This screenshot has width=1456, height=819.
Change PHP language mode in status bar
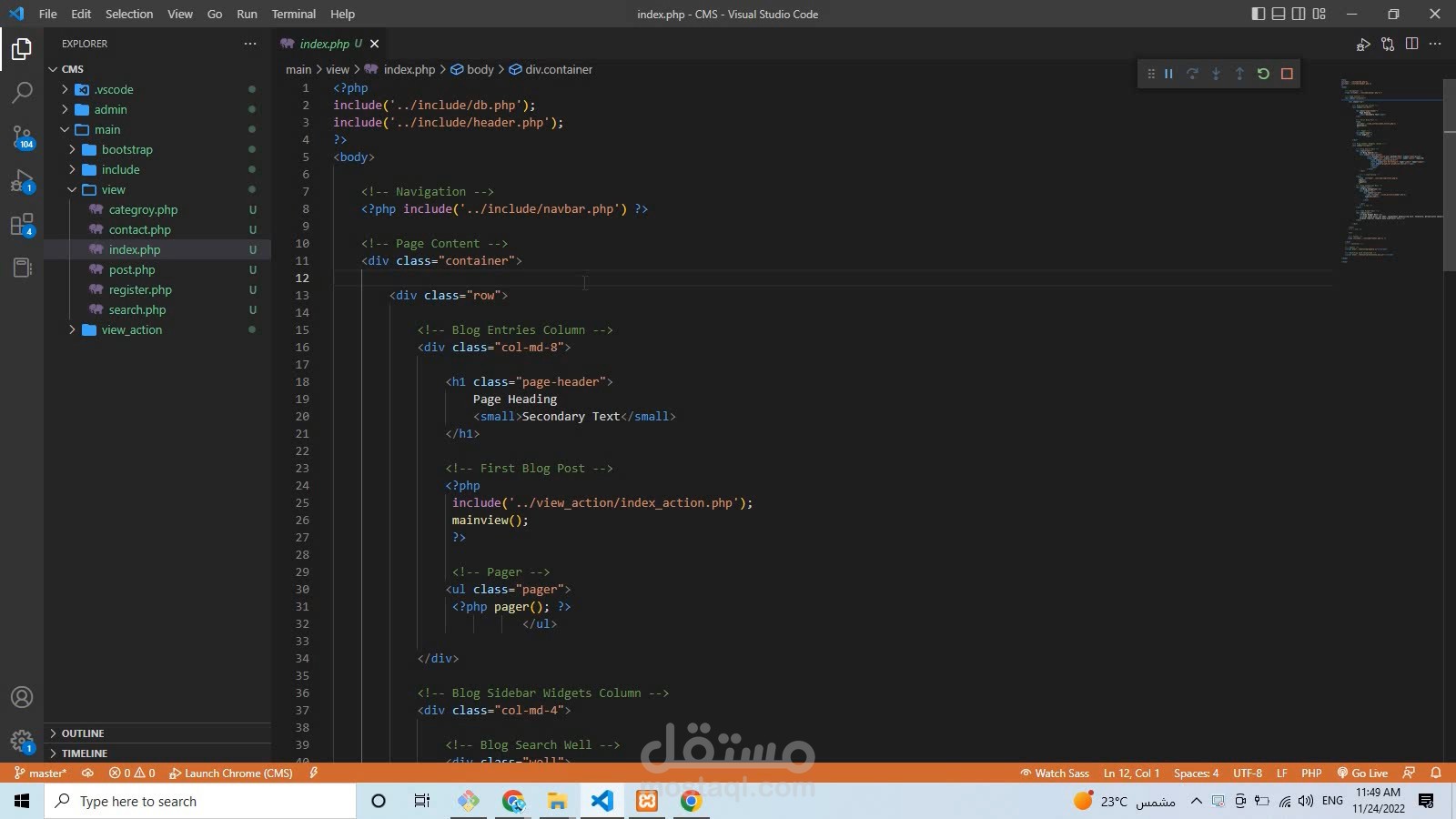[1311, 773]
